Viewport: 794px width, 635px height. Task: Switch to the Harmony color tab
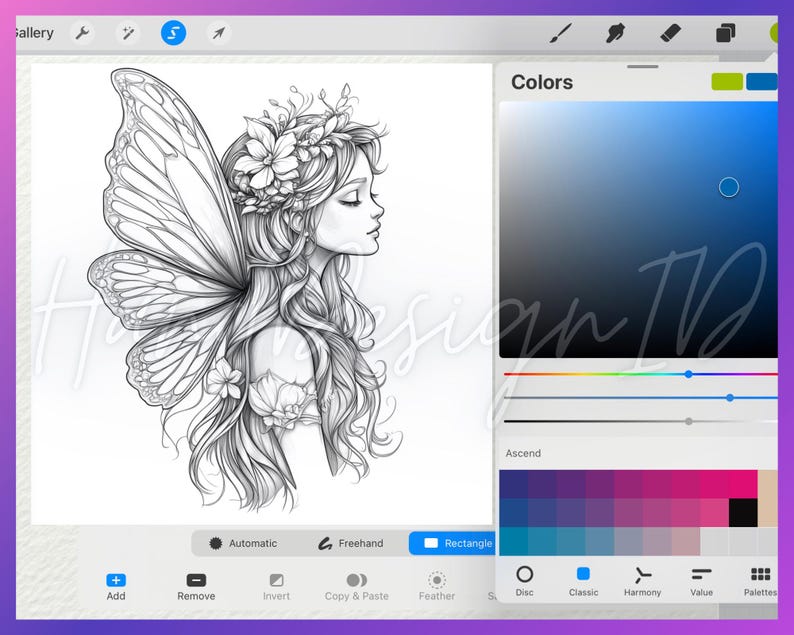(x=642, y=581)
